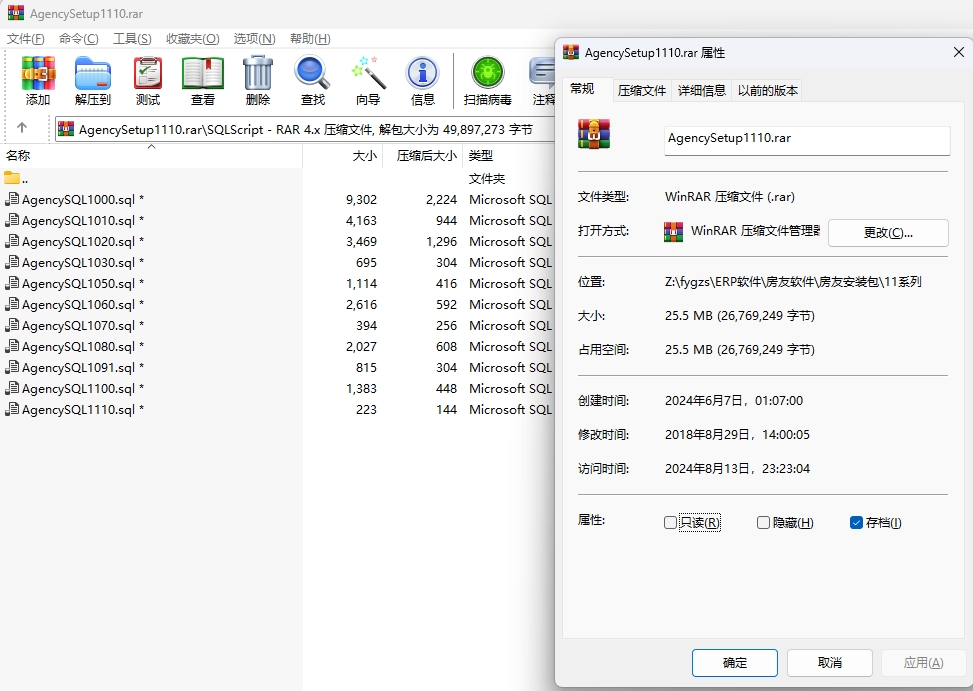This screenshot has width=973, height=691.
Task: Click the packed size value 1,296
Action: click(441, 242)
